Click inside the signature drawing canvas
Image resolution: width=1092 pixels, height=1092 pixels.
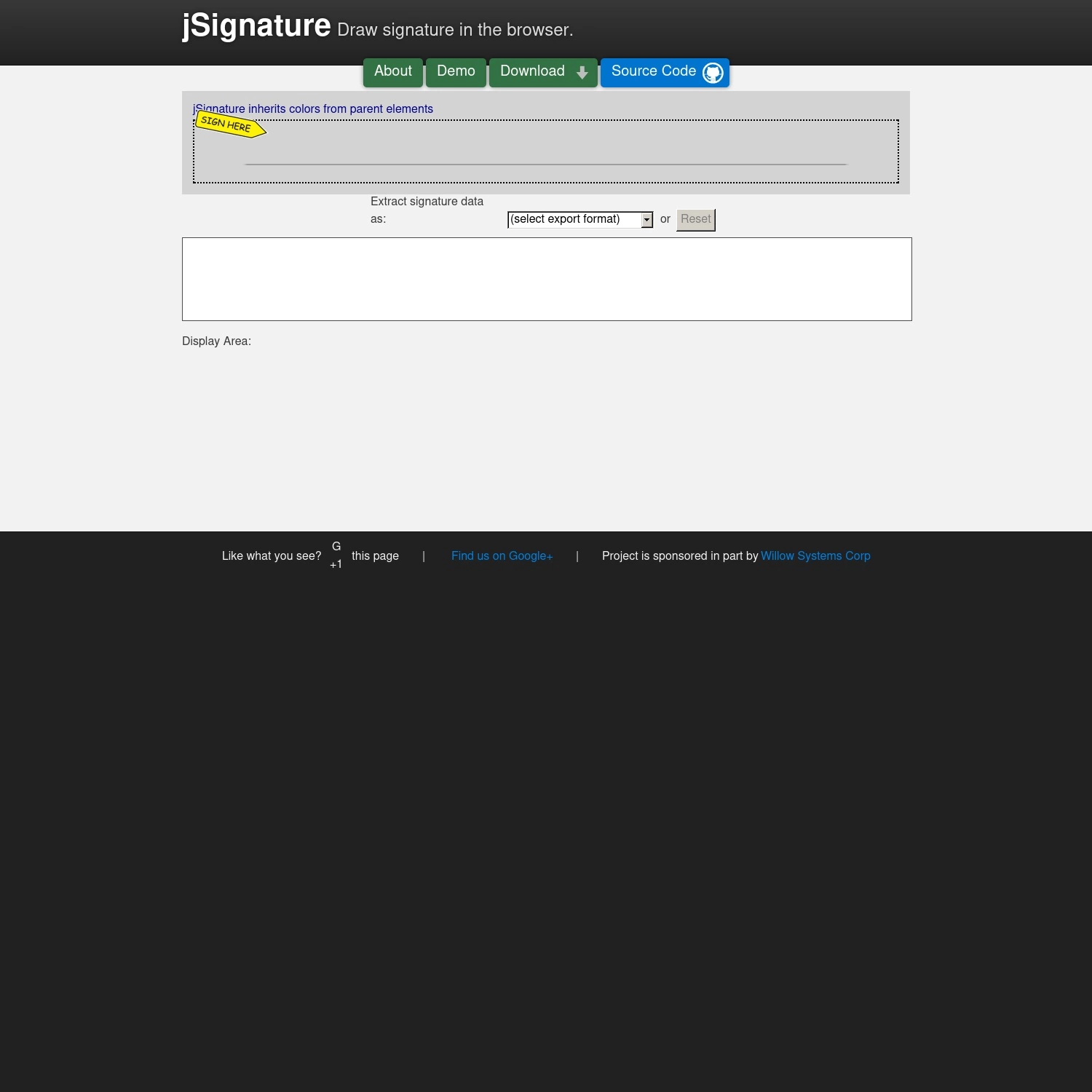pos(546,151)
